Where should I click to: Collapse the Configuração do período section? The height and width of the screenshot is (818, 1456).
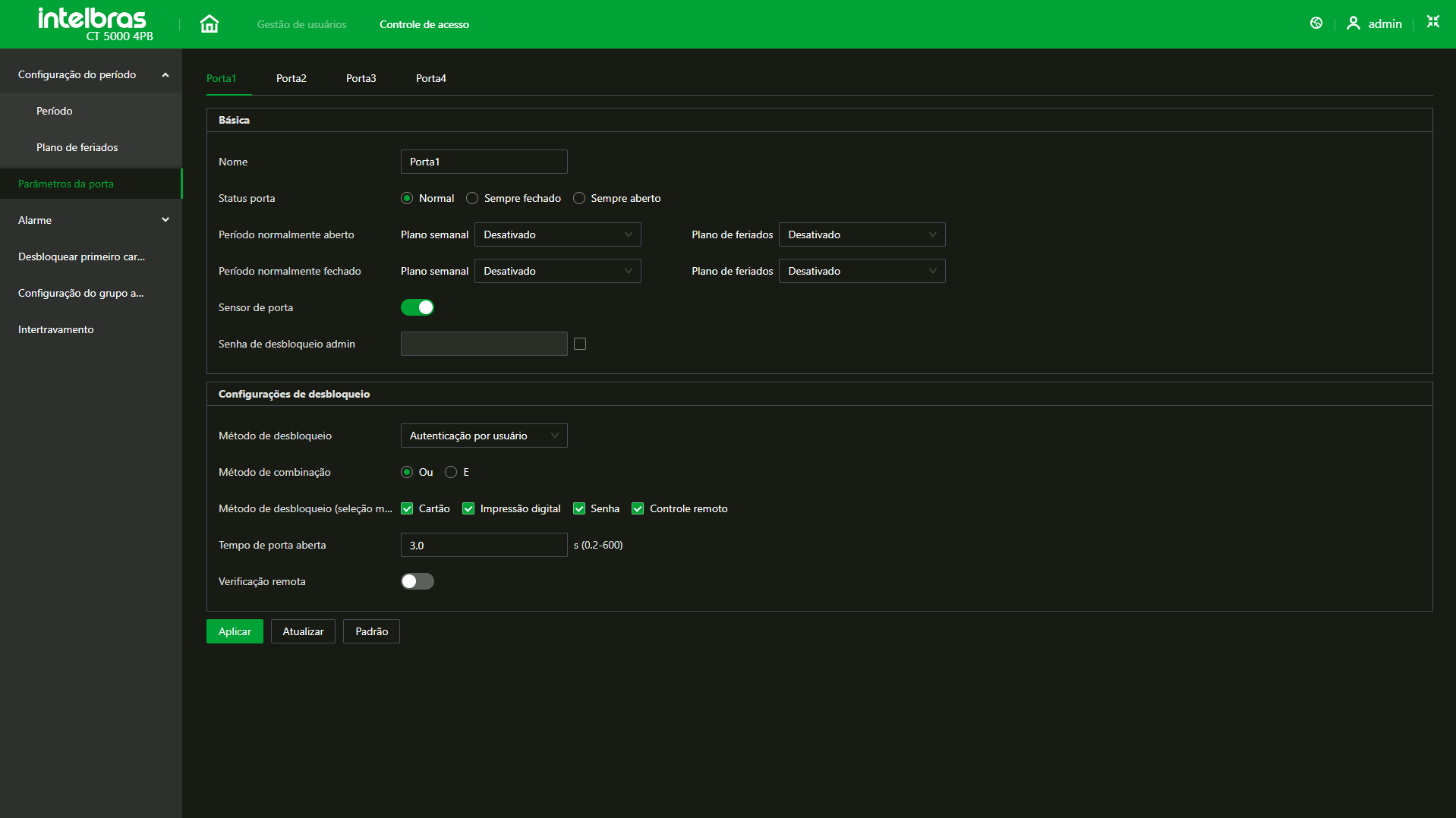tap(165, 74)
